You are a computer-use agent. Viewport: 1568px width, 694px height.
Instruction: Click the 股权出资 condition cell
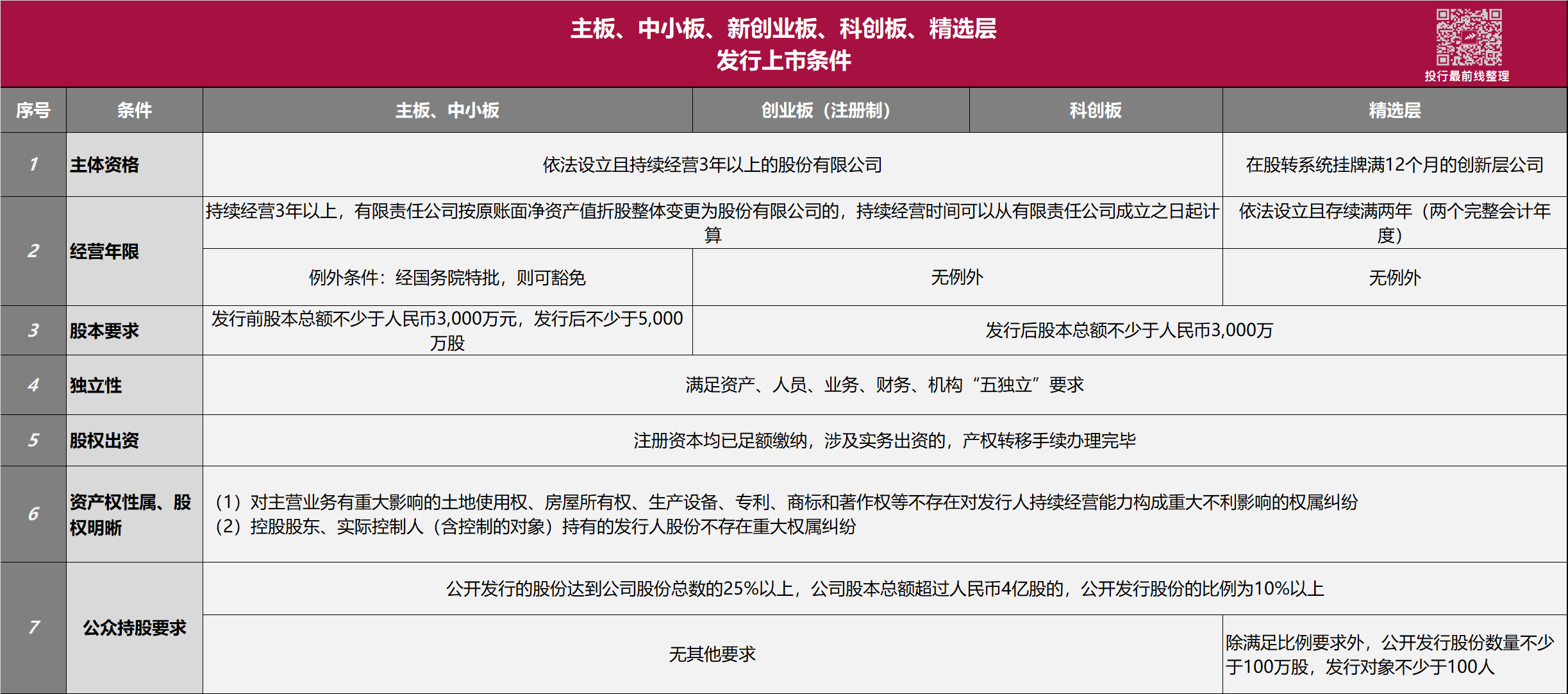135,441
